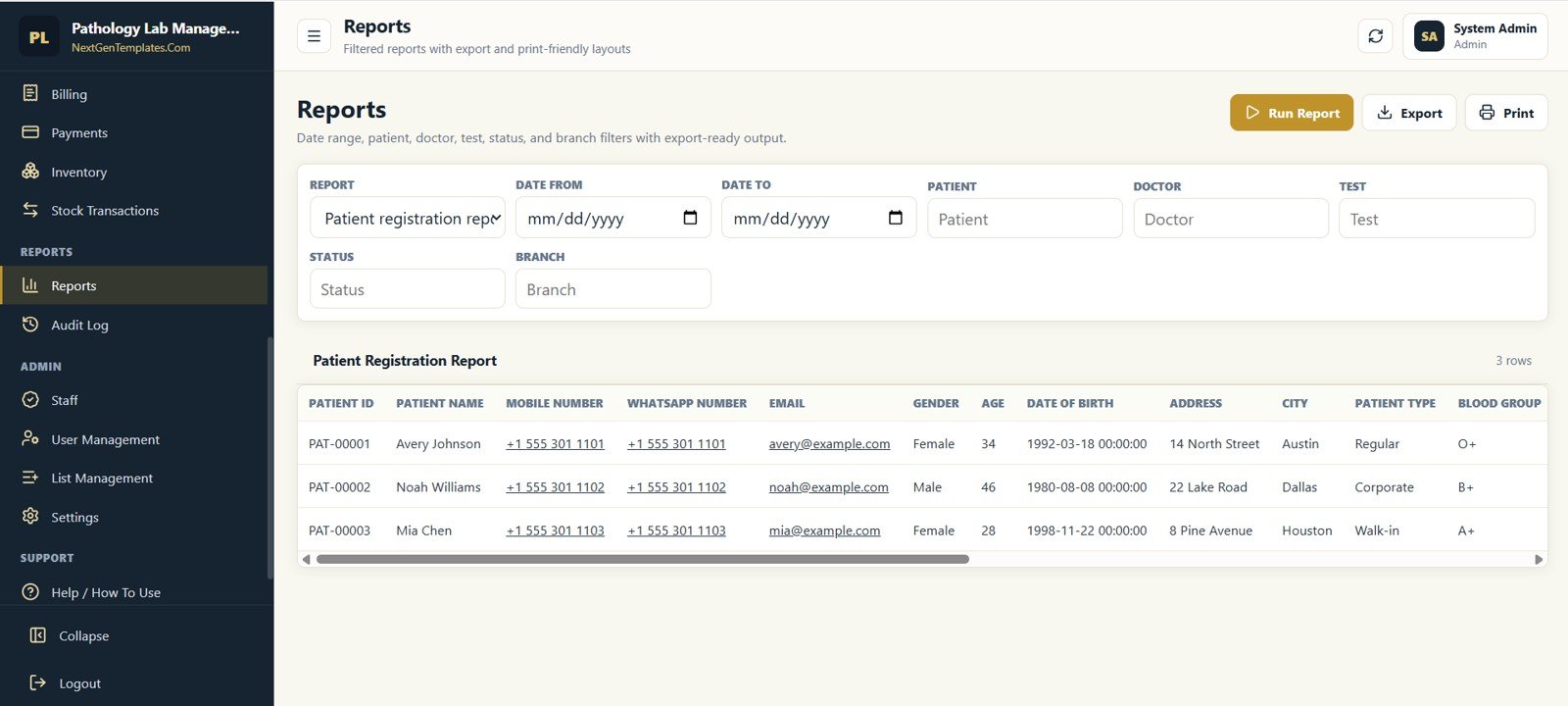Focus the Branch filter field
Image resolution: width=1568 pixels, height=706 pixels.
[x=613, y=289]
